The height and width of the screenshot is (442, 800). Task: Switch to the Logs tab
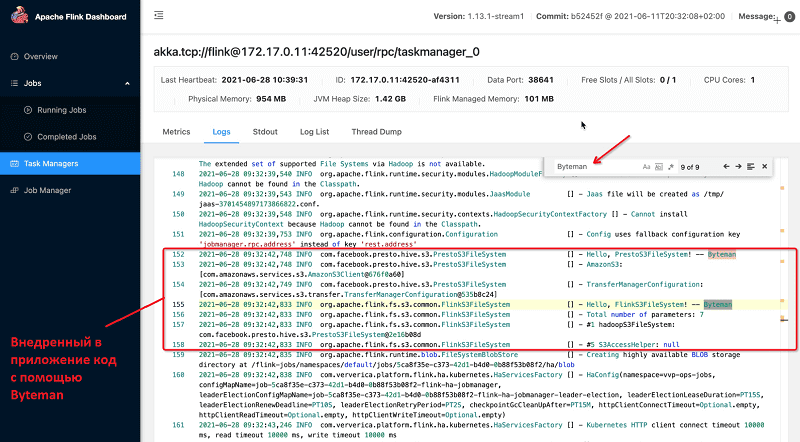tap(221, 132)
